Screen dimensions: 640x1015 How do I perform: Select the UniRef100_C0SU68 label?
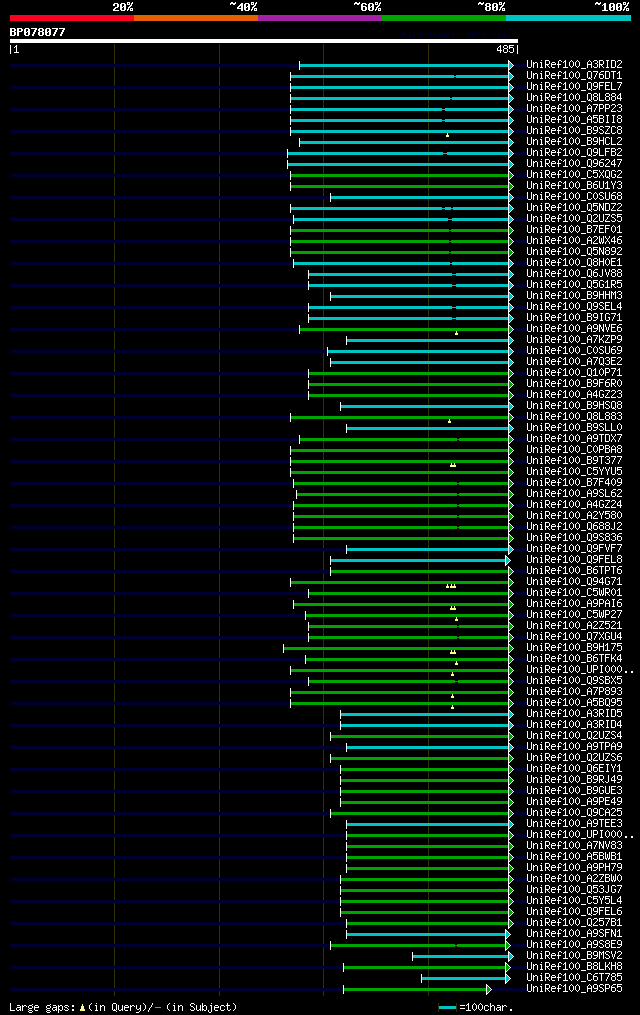(x=575, y=197)
